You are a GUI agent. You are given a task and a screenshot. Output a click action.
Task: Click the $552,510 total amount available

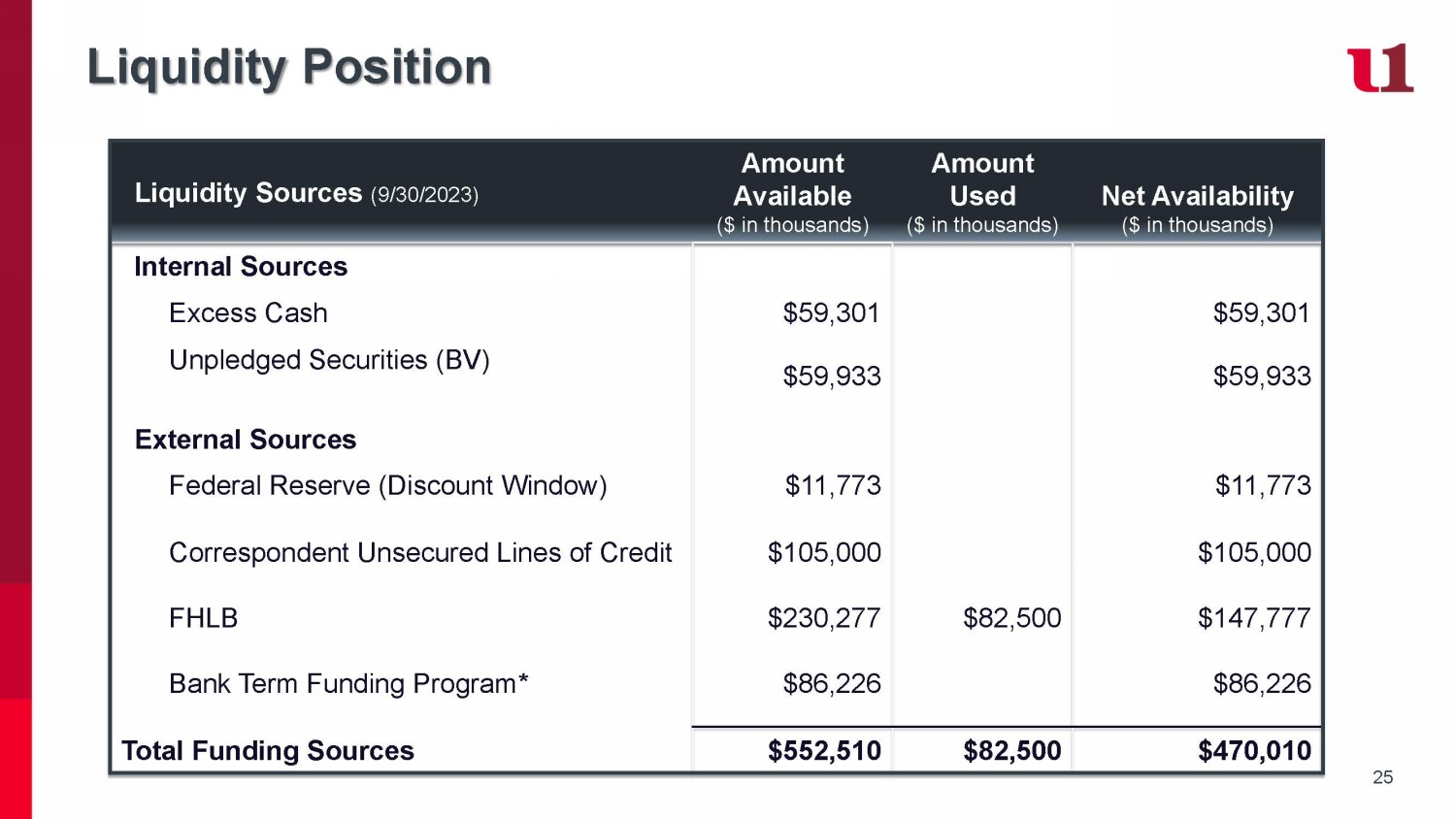(824, 751)
